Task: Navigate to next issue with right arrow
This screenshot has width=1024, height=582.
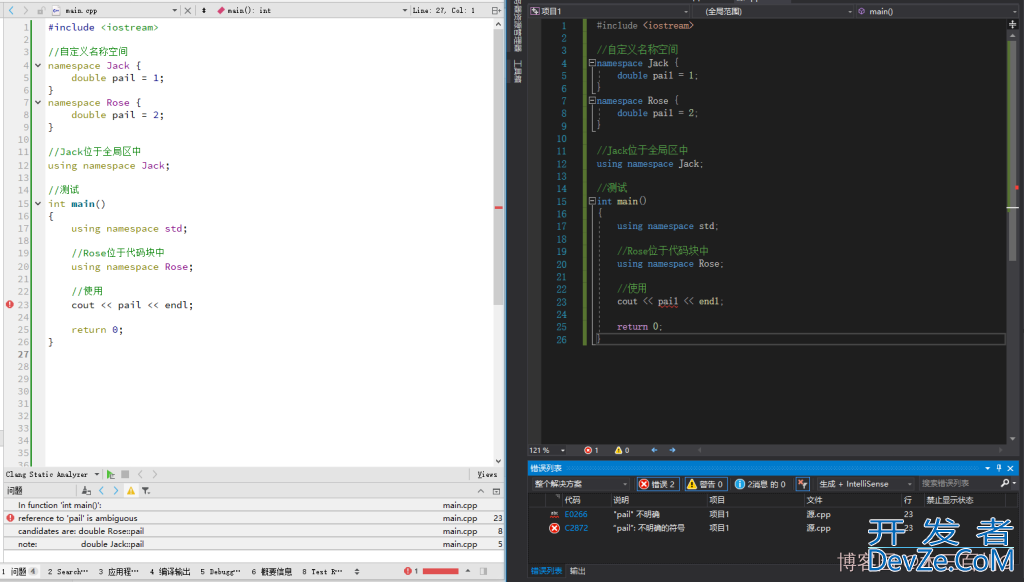Action: click(x=672, y=450)
